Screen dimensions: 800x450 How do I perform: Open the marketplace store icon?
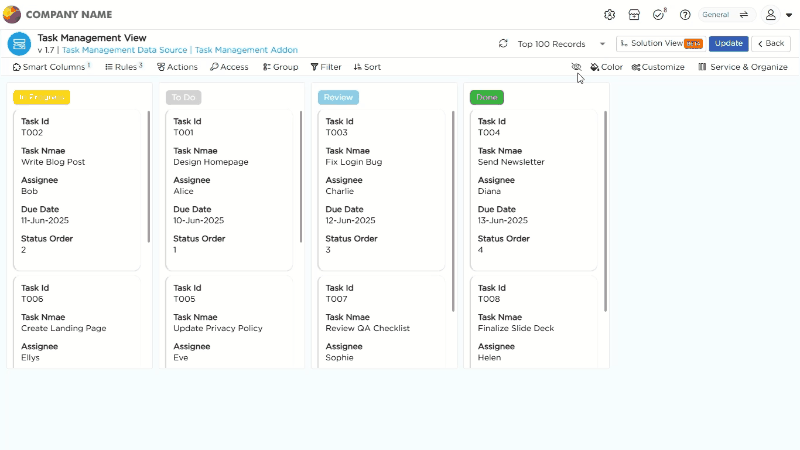(634, 15)
